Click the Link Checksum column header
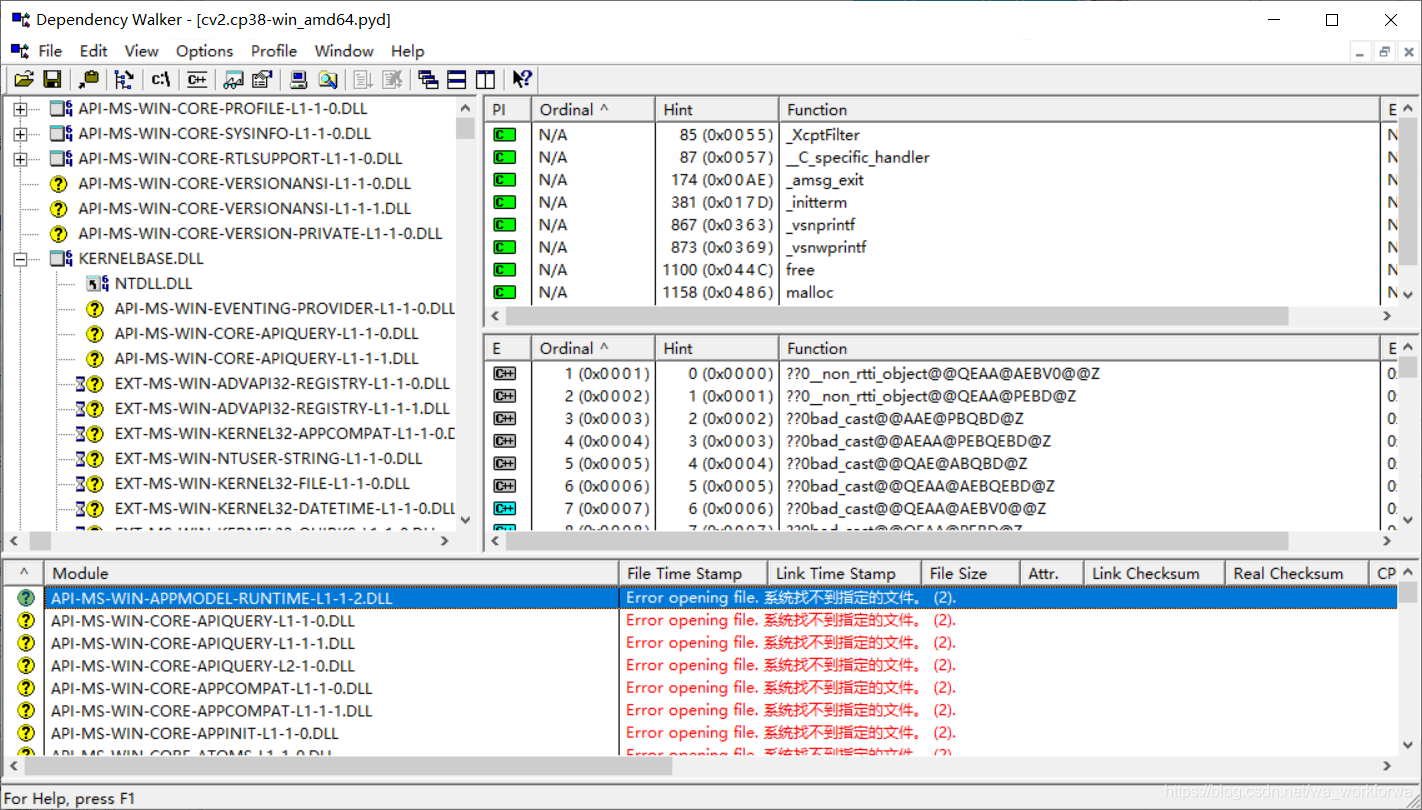 tap(1155, 573)
